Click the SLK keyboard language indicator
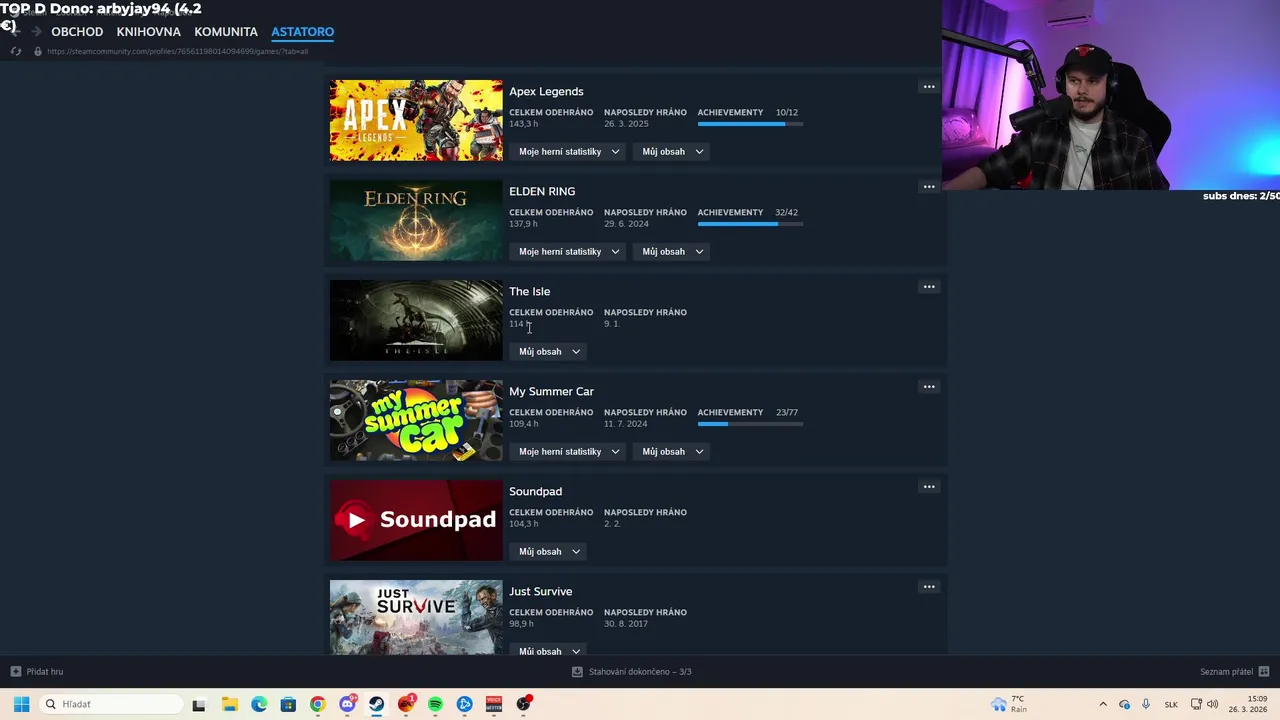The height and width of the screenshot is (720, 1280). (1171, 704)
